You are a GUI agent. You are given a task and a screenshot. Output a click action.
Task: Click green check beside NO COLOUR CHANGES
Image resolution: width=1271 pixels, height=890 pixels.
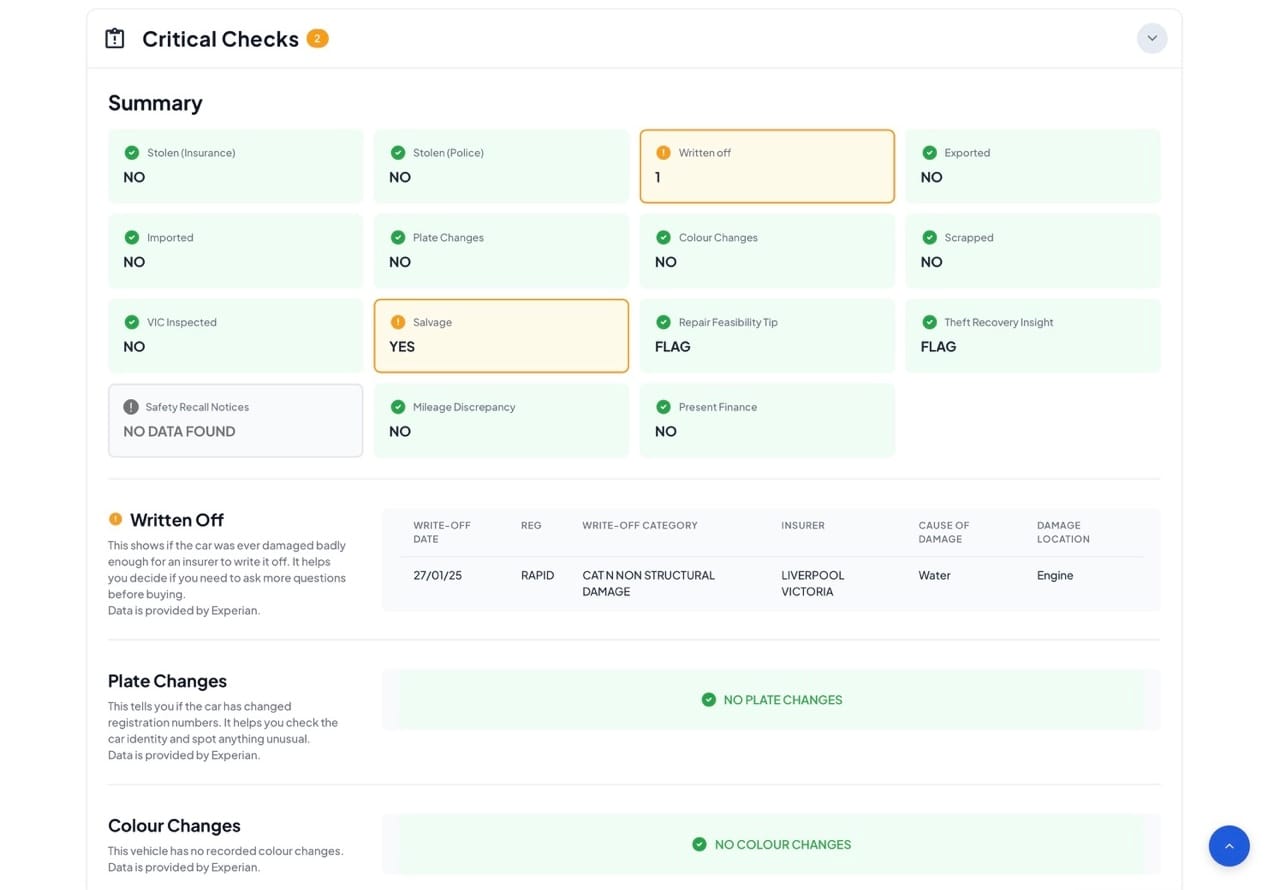pyautogui.click(x=700, y=845)
